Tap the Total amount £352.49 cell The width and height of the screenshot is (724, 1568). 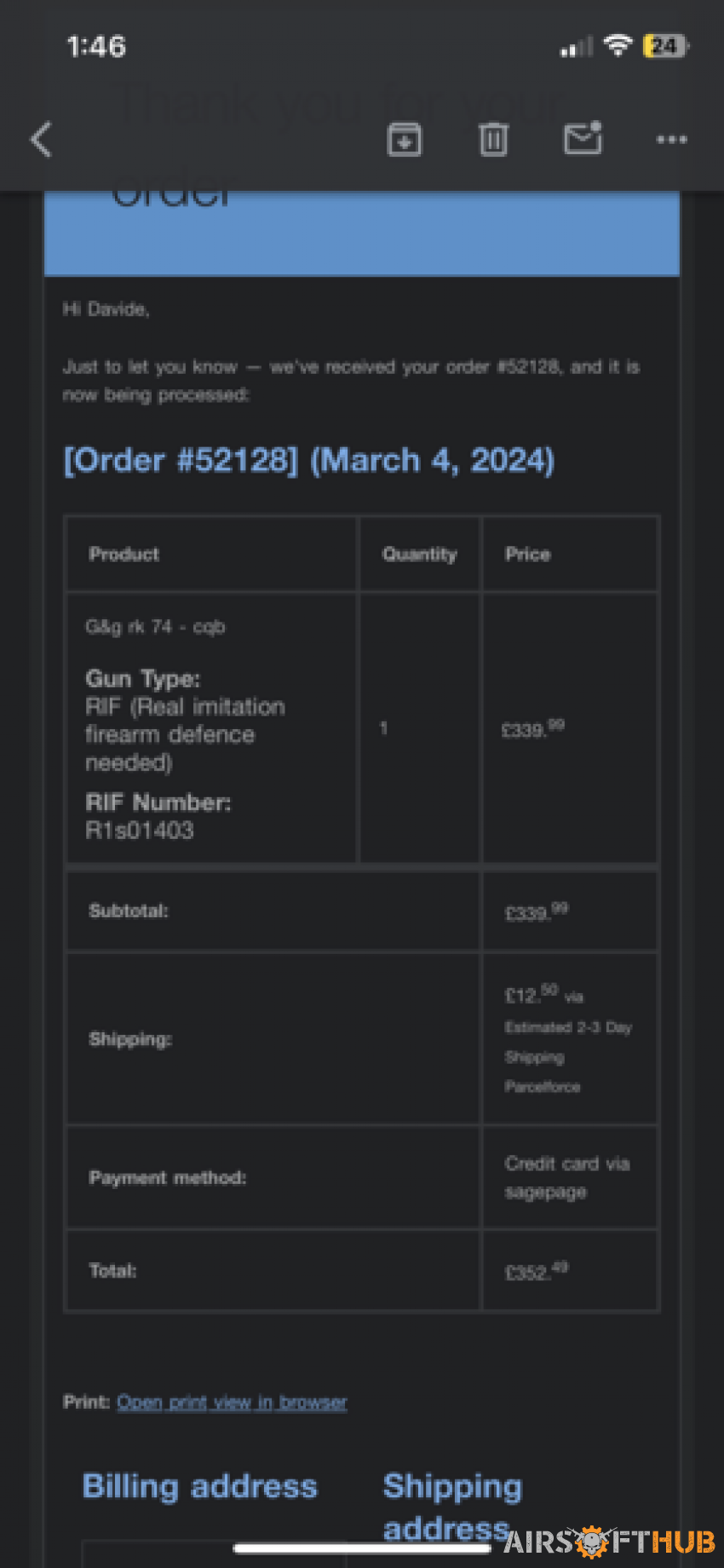pyautogui.click(x=570, y=1271)
